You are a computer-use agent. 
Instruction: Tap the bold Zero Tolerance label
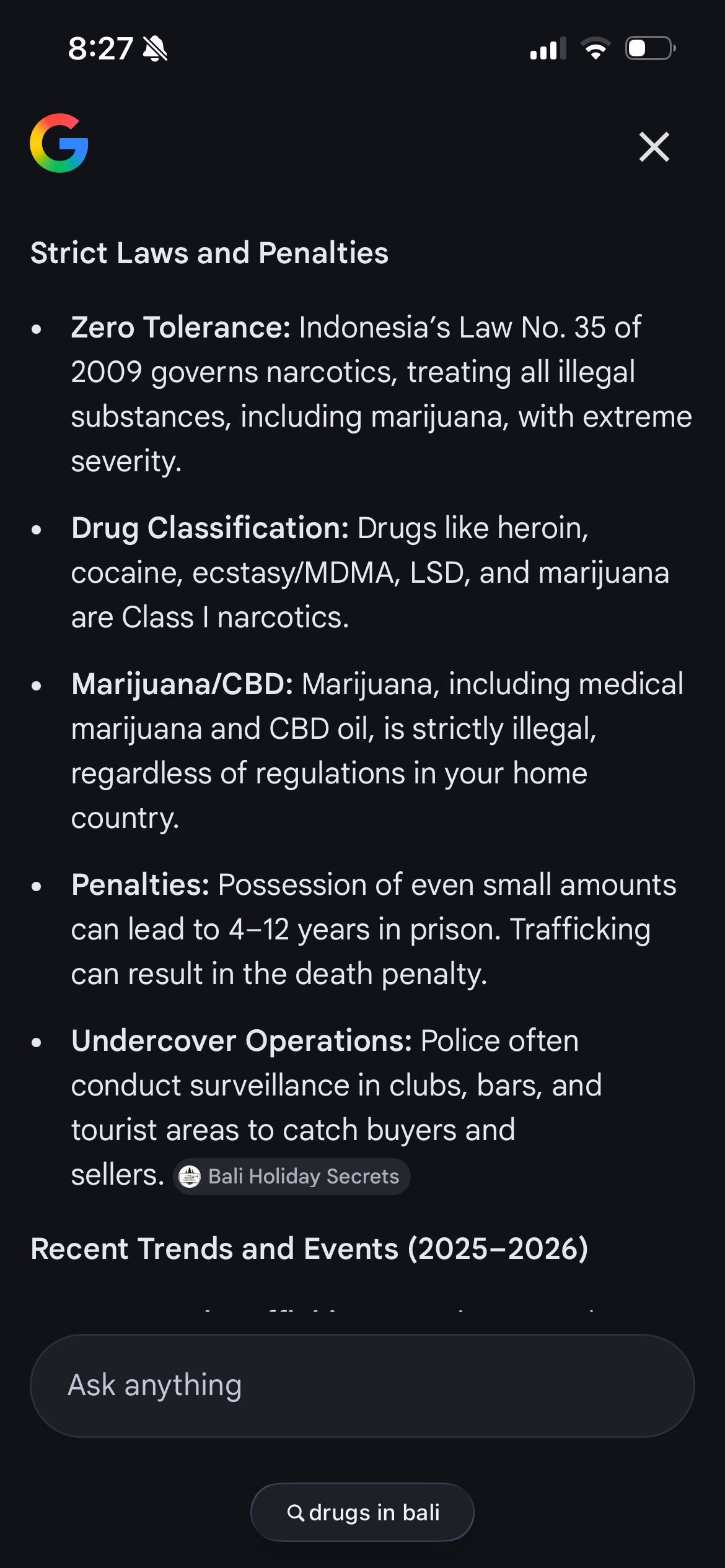click(x=180, y=327)
